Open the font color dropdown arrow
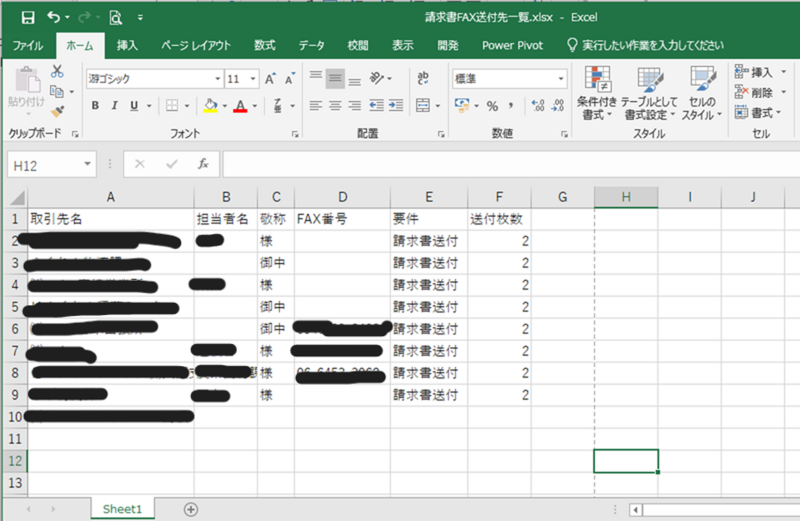The height and width of the screenshot is (521, 800). coord(255,106)
